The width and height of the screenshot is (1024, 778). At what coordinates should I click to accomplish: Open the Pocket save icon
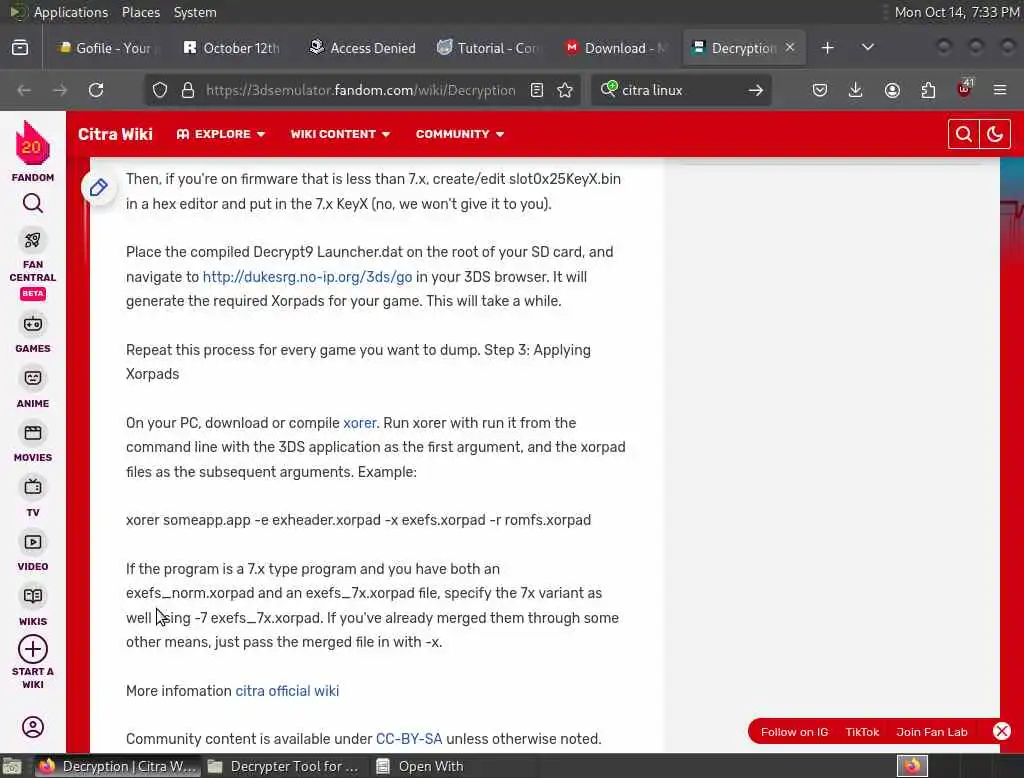click(x=820, y=90)
